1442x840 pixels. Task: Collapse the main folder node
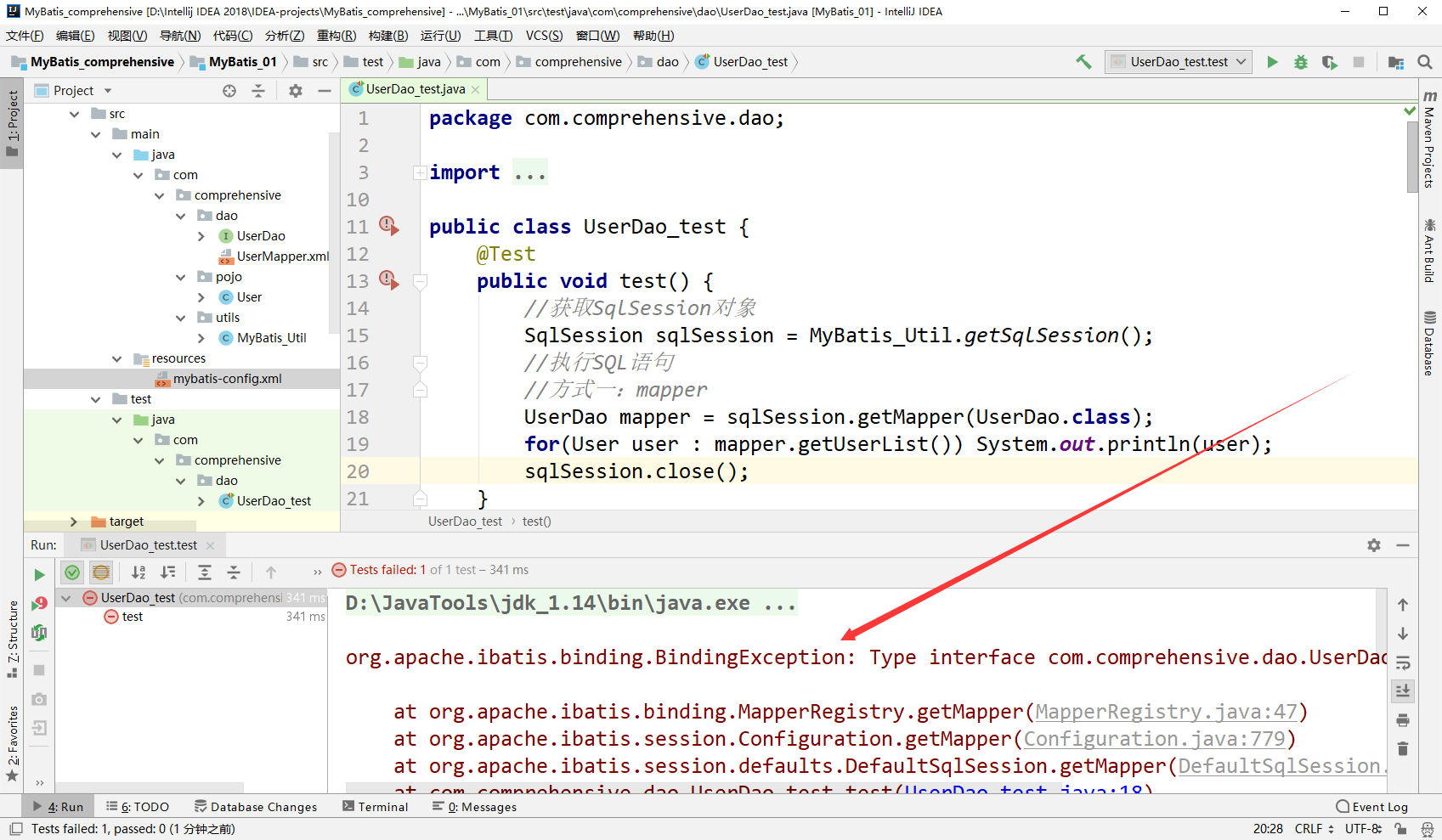[x=96, y=134]
